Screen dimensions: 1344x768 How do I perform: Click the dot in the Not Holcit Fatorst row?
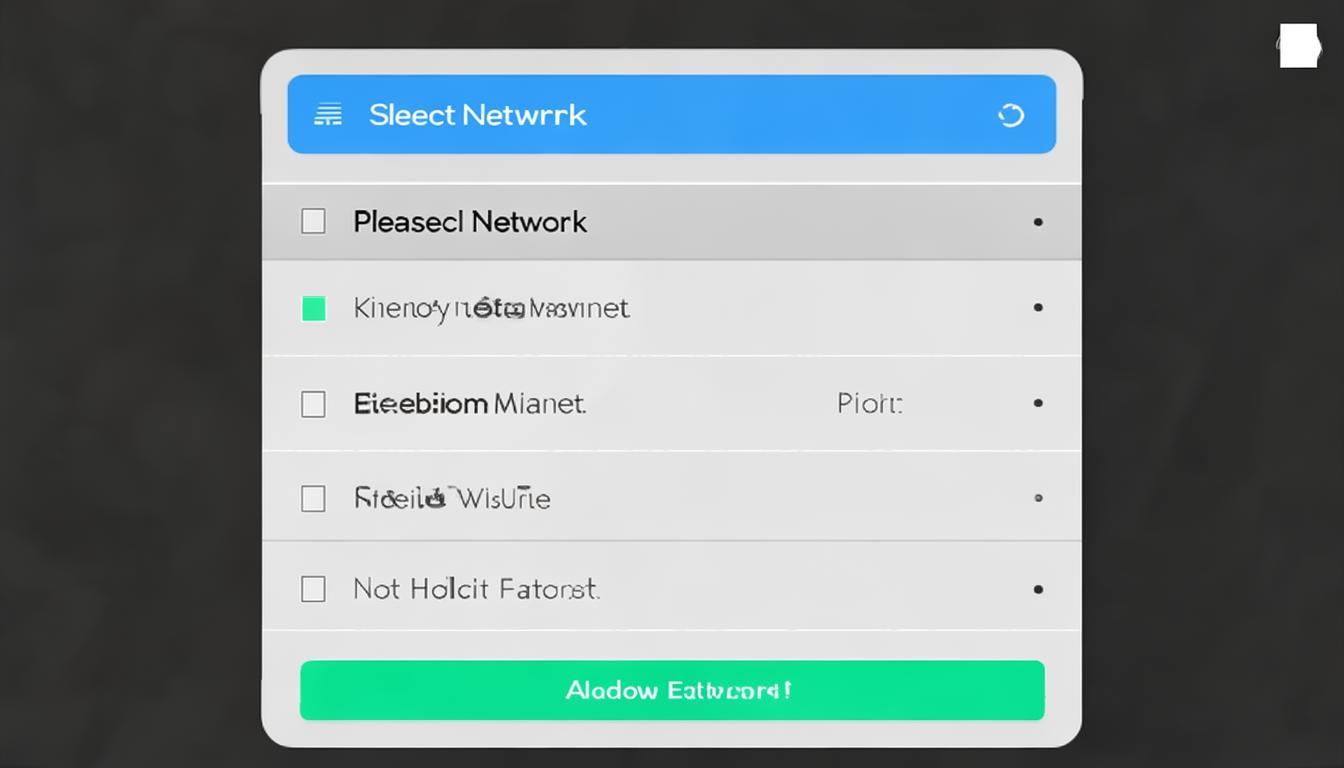tap(1038, 589)
